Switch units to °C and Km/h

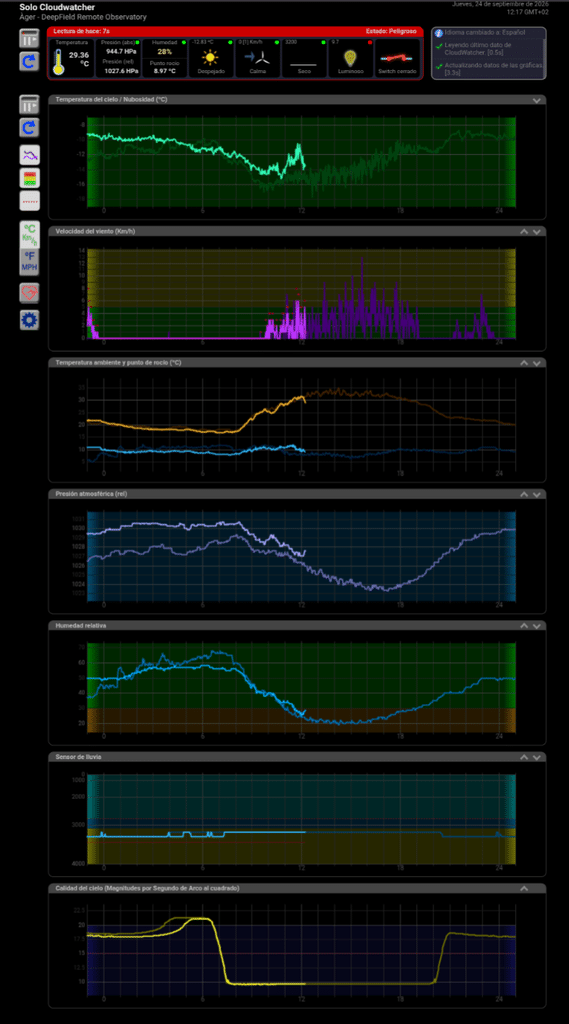29,233
